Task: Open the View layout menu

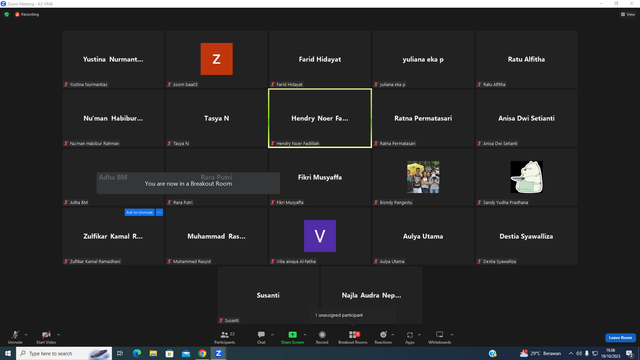Action: [x=628, y=14]
